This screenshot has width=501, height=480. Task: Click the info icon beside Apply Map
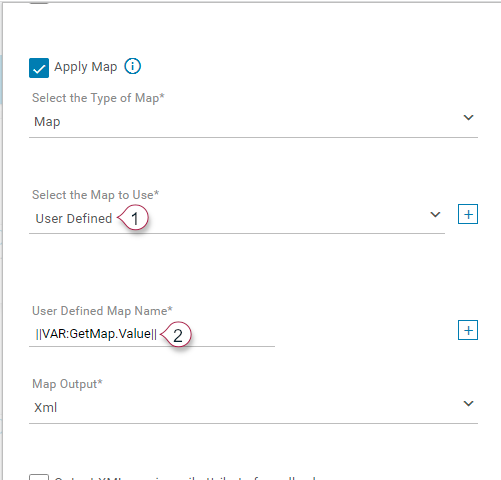click(x=133, y=66)
